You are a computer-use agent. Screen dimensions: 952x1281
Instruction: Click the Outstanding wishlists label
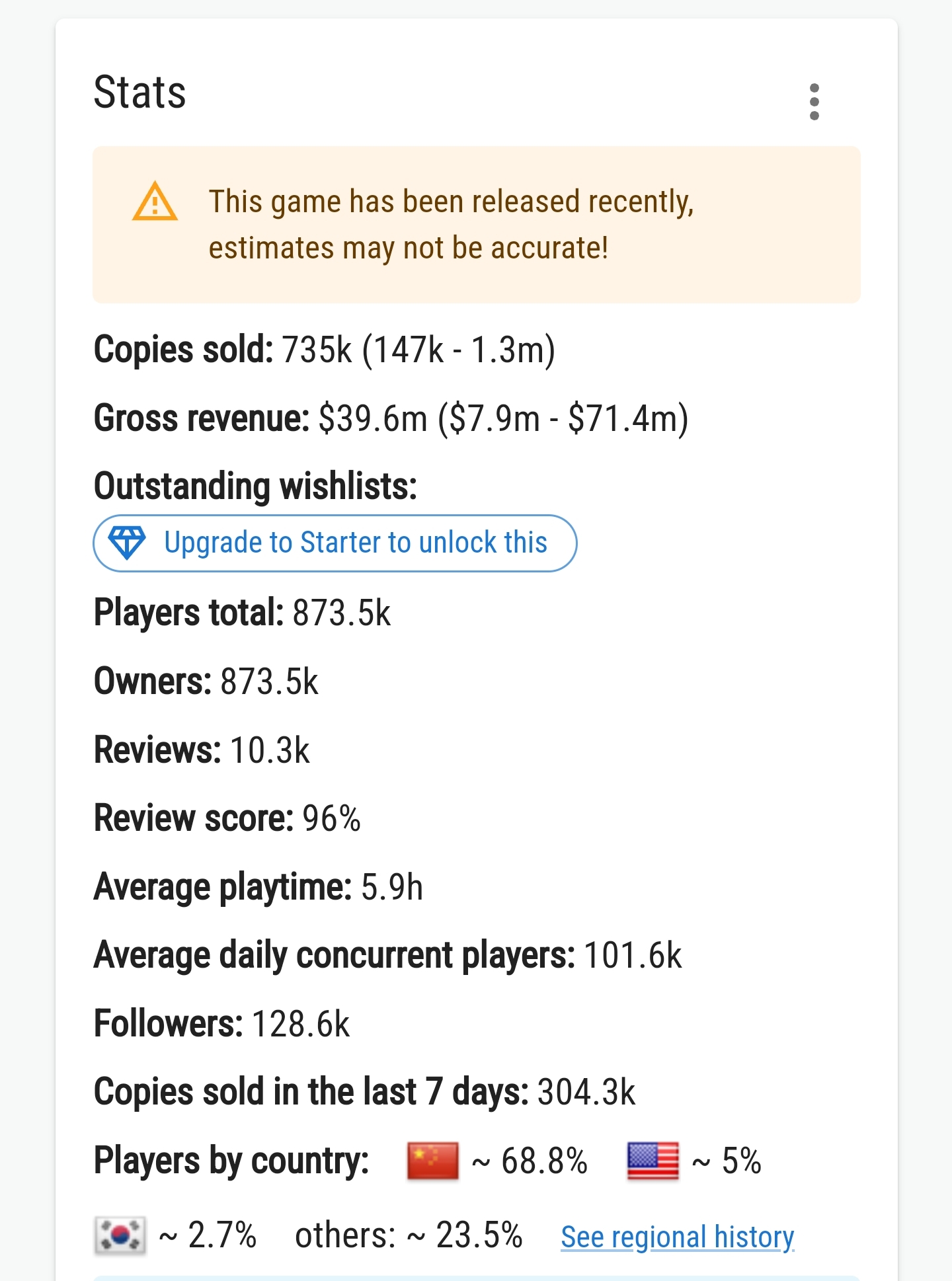click(x=255, y=486)
